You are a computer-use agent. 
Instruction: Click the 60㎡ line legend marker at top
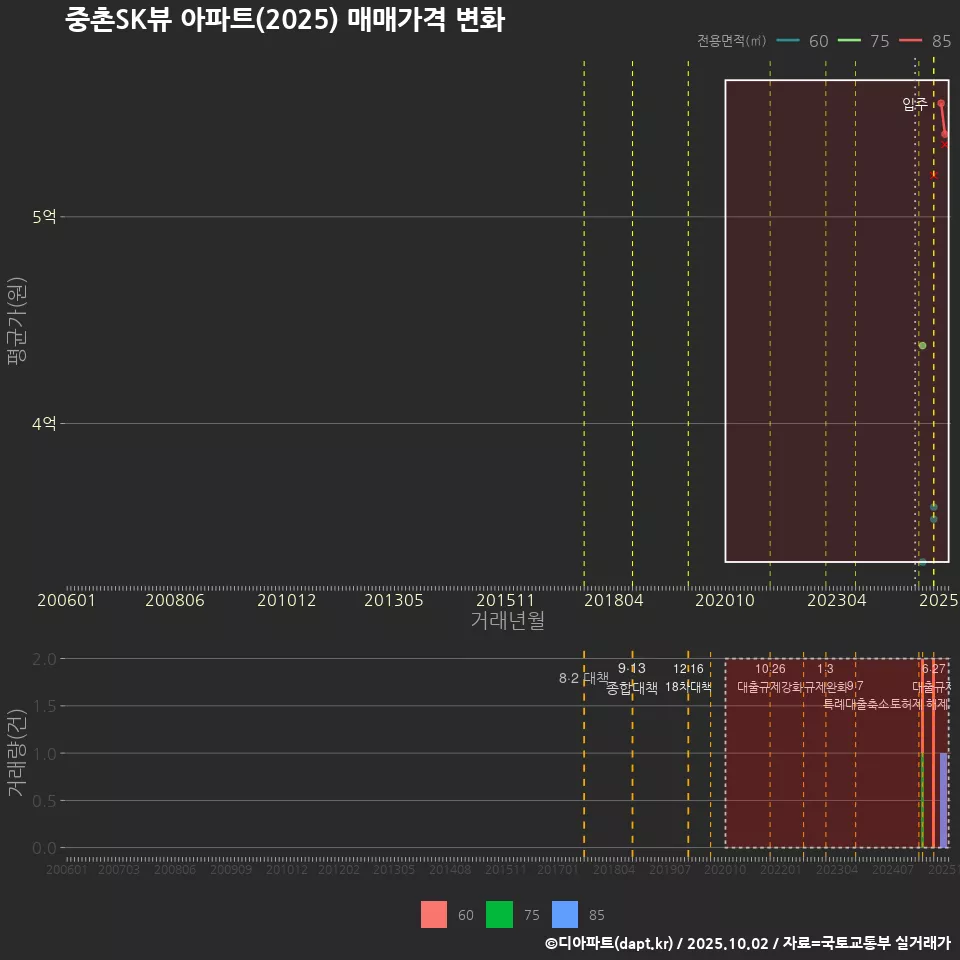(788, 41)
